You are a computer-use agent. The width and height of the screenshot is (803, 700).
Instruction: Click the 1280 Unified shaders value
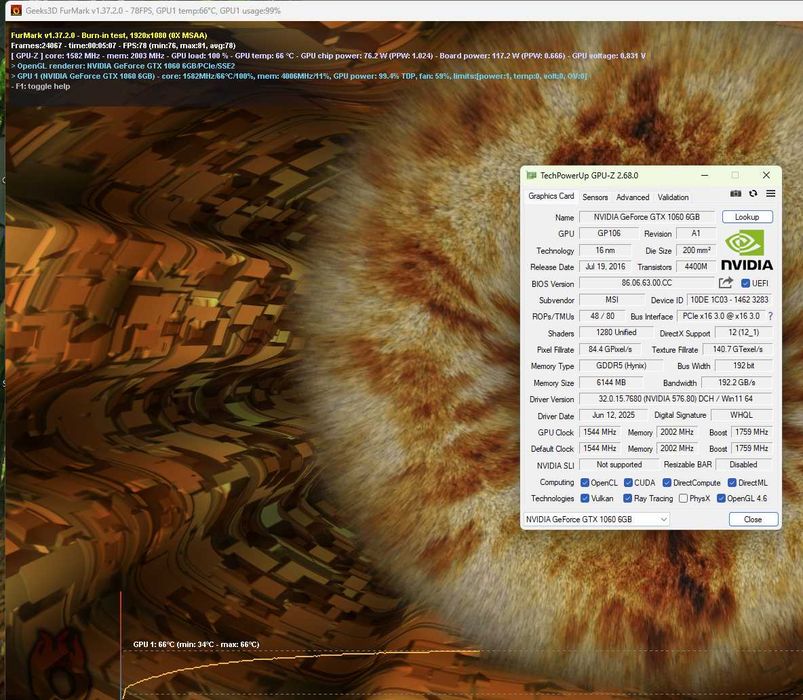616,332
